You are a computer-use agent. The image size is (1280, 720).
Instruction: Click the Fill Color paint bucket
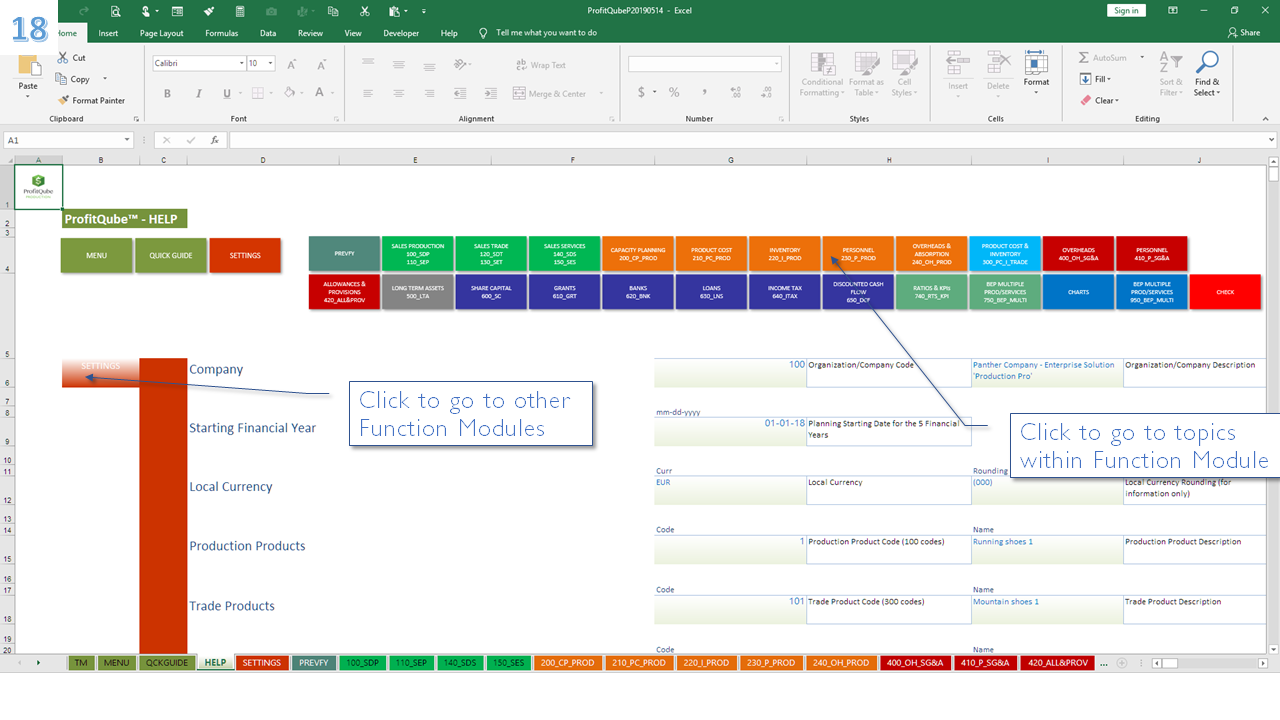[288, 94]
